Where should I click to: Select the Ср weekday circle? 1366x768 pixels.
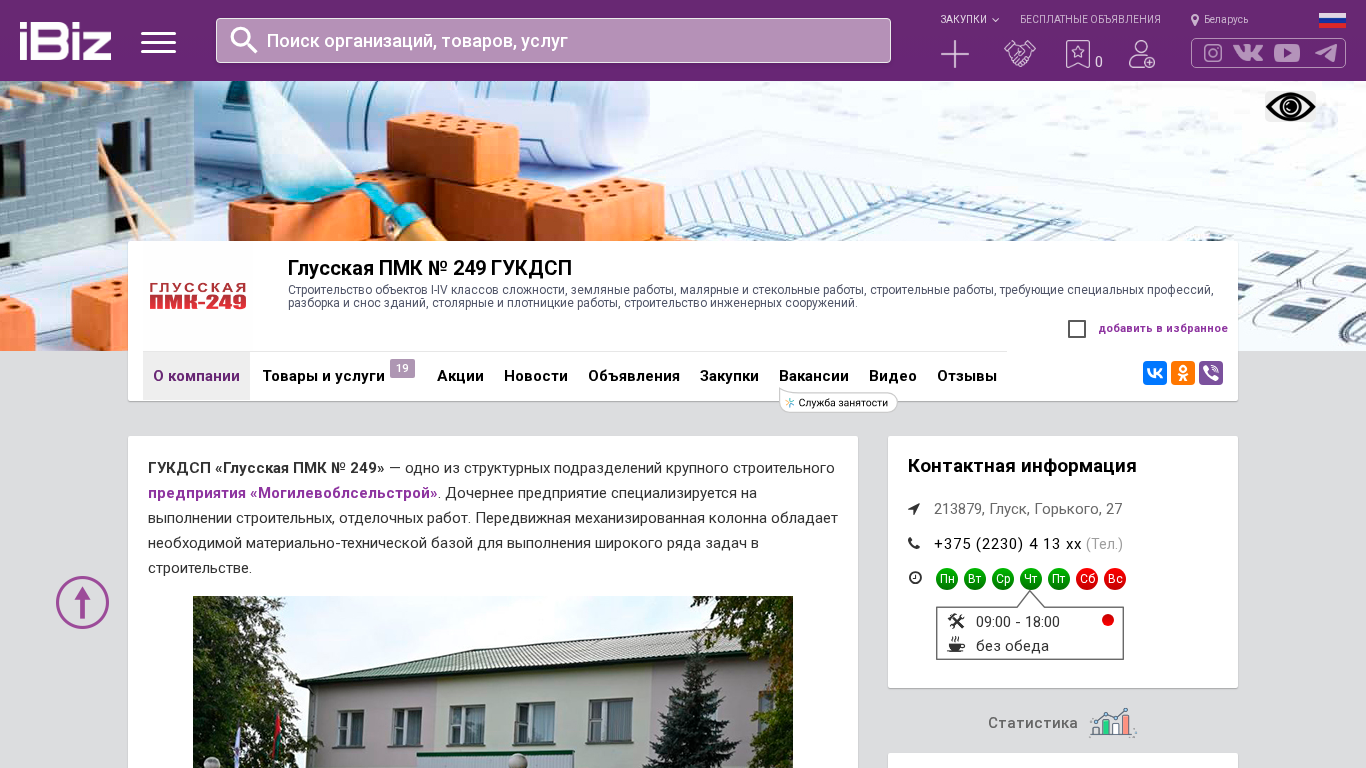(x=1003, y=579)
